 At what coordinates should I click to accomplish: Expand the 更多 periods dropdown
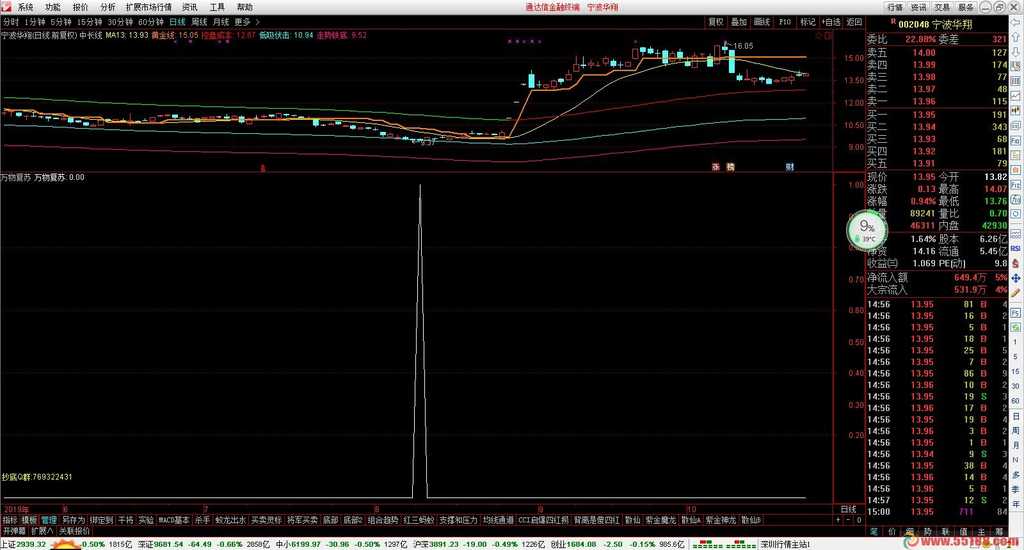point(246,22)
